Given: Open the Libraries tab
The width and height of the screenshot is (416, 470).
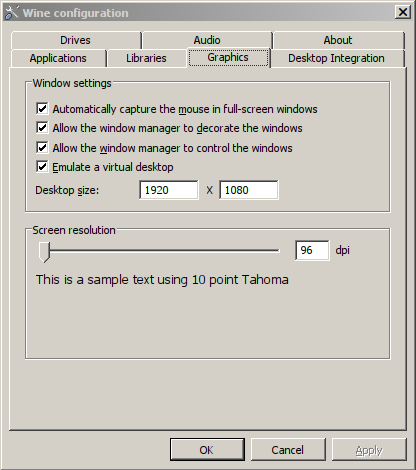Looking at the screenshot, I should pos(146,58).
